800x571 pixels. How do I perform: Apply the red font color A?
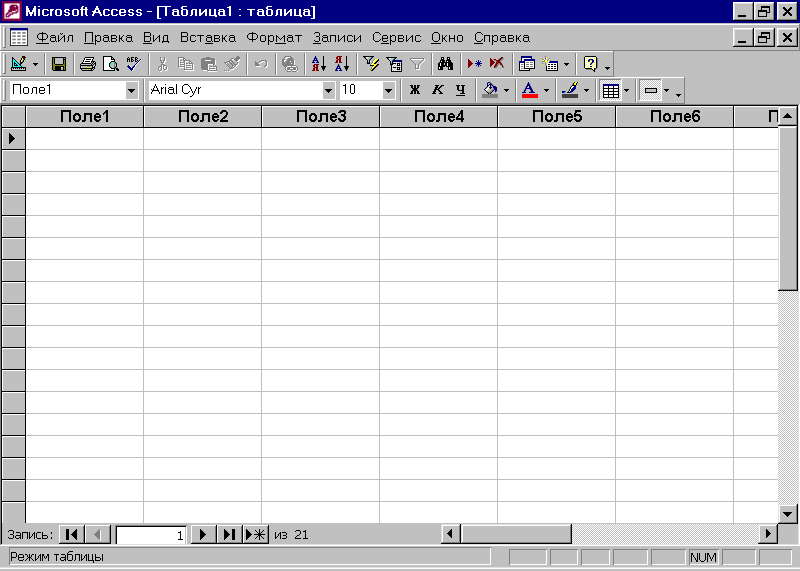point(530,90)
